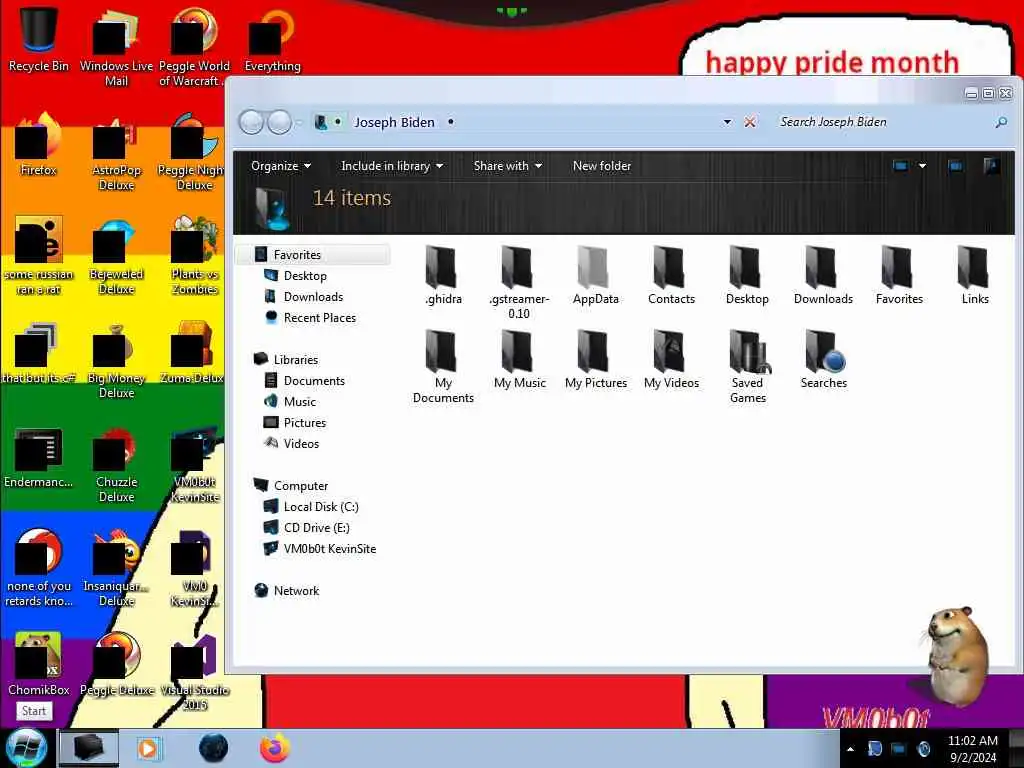Open Downloads in navigation pane

tap(313, 296)
